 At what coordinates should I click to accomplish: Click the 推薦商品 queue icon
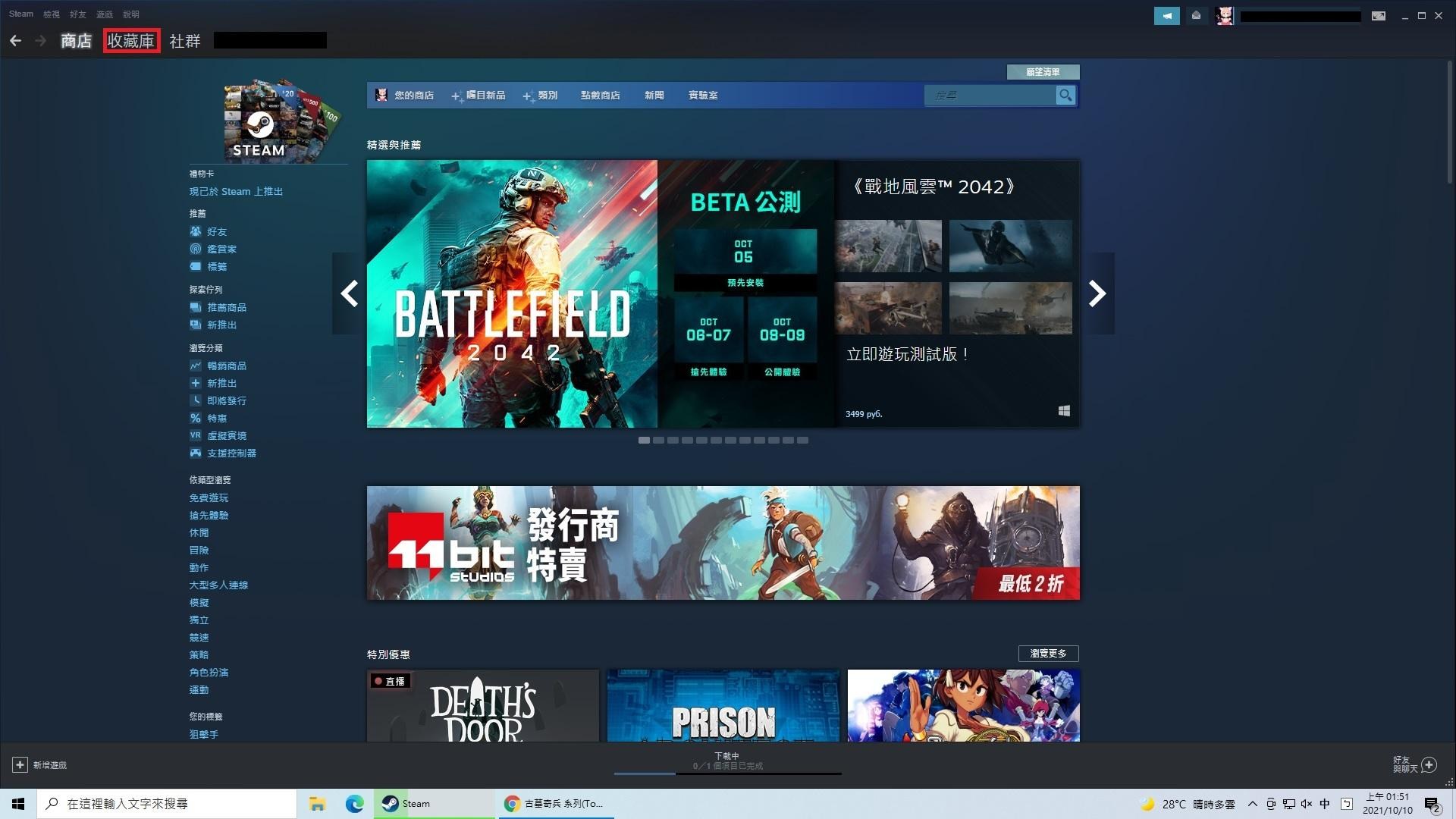click(196, 307)
